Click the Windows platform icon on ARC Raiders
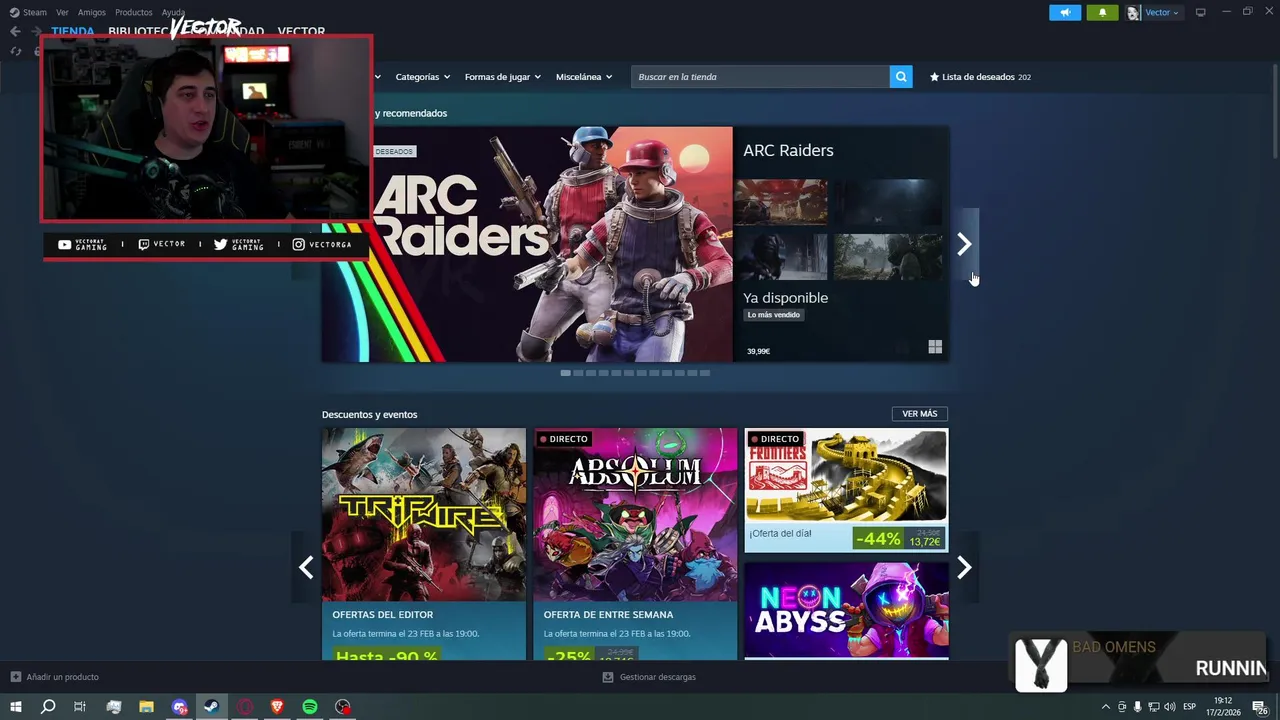Viewport: 1280px width, 720px height. click(935, 347)
